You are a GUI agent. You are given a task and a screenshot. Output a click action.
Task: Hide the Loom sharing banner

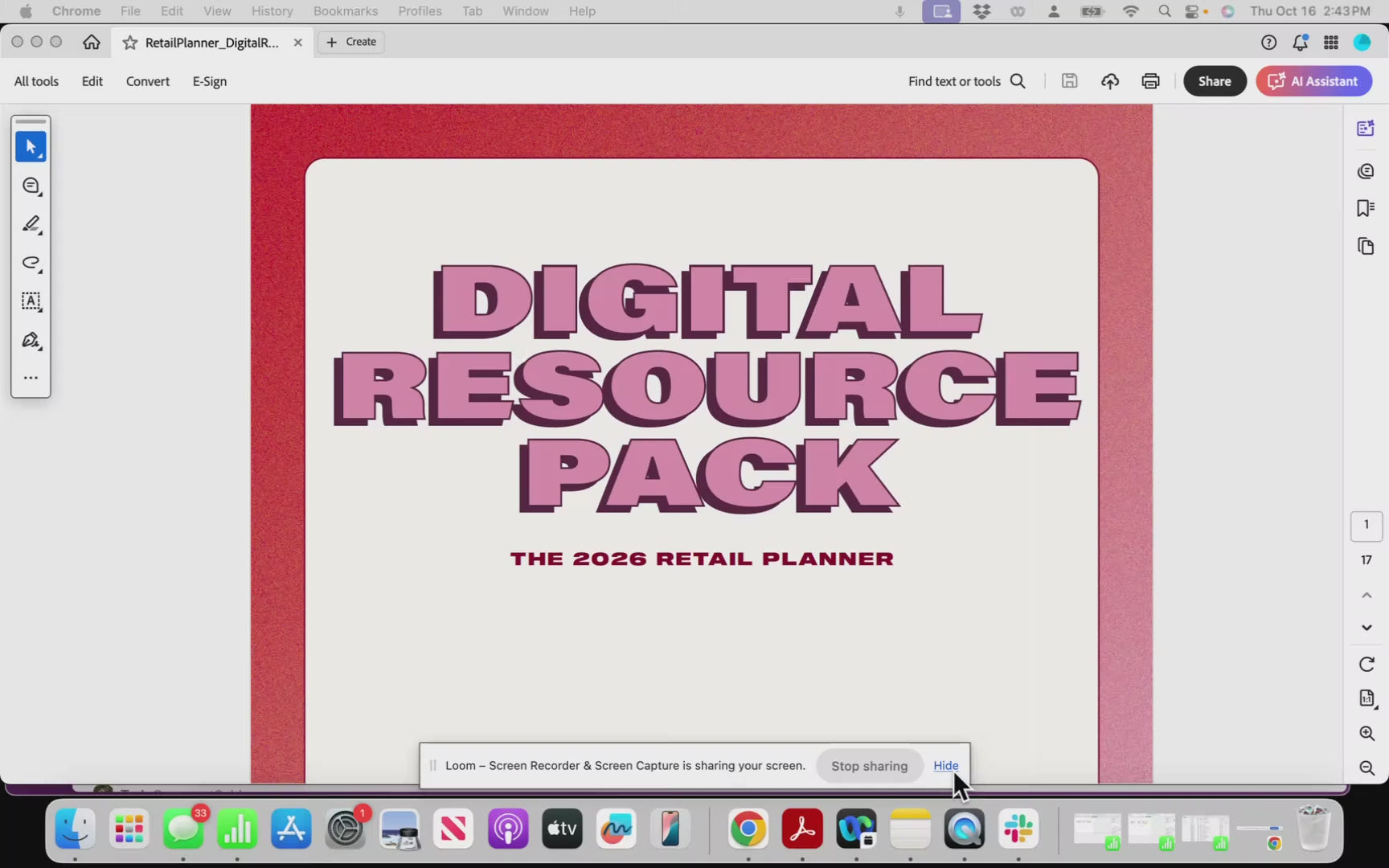(x=945, y=766)
